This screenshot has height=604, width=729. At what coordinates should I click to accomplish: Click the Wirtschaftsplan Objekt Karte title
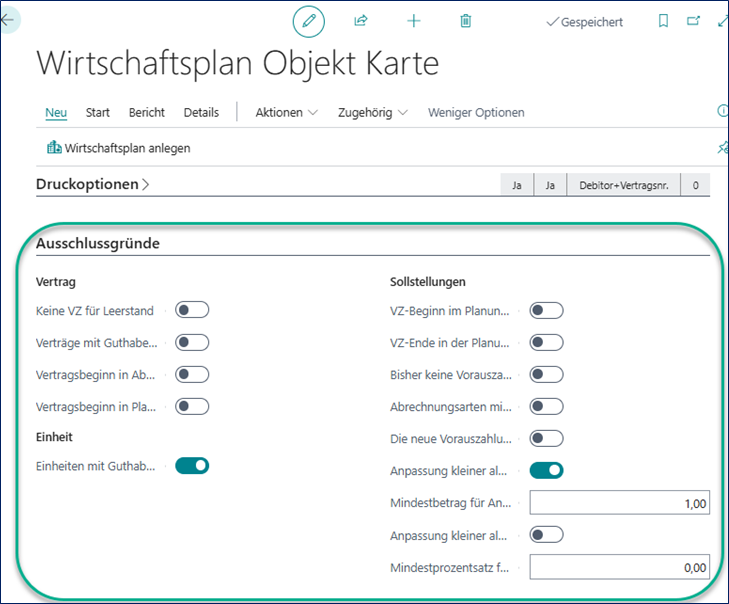238,64
